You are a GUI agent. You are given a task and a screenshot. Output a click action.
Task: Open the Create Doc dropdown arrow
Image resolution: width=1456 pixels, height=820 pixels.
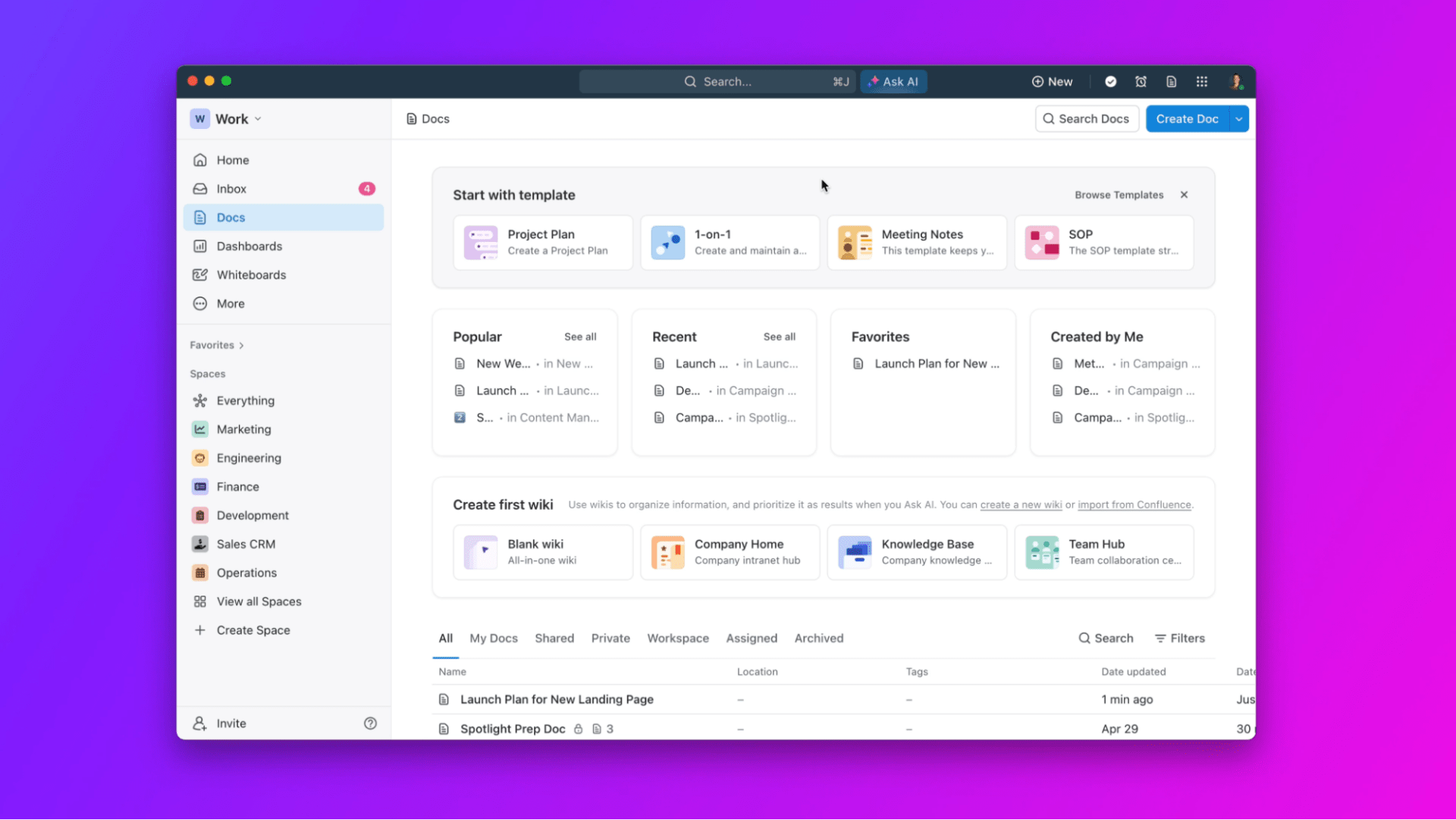[1238, 118]
